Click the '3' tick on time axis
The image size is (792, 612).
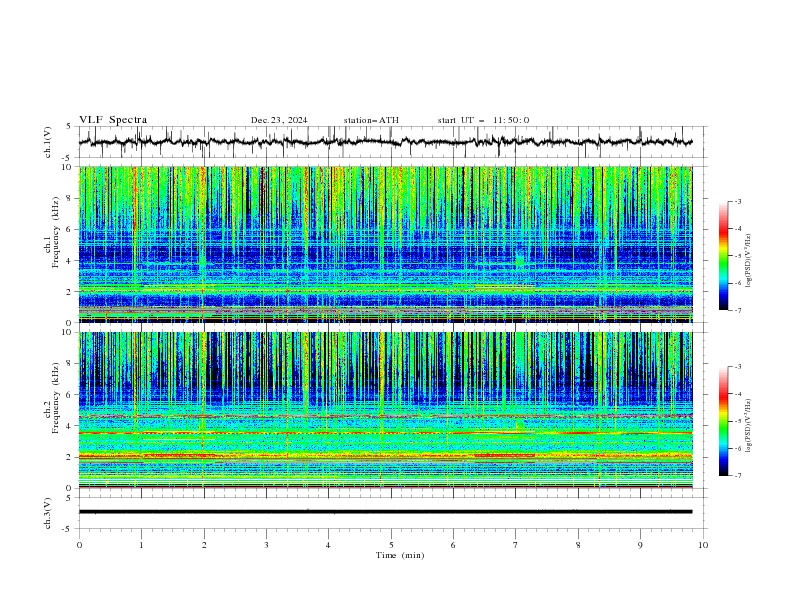(x=266, y=545)
